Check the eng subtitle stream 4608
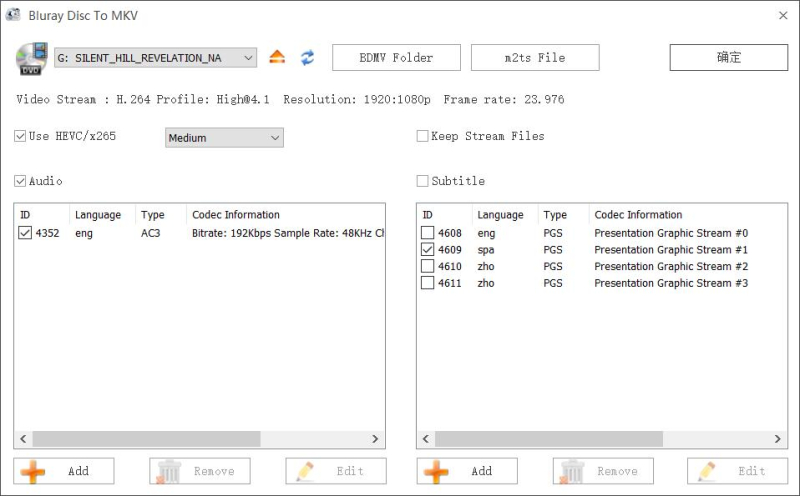 coord(428,233)
